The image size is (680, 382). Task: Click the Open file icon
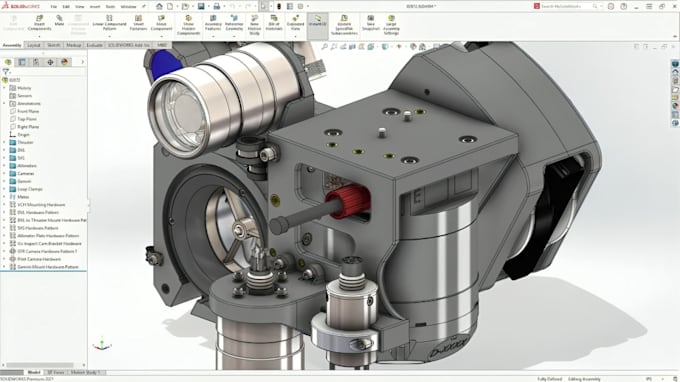tap(186, 7)
